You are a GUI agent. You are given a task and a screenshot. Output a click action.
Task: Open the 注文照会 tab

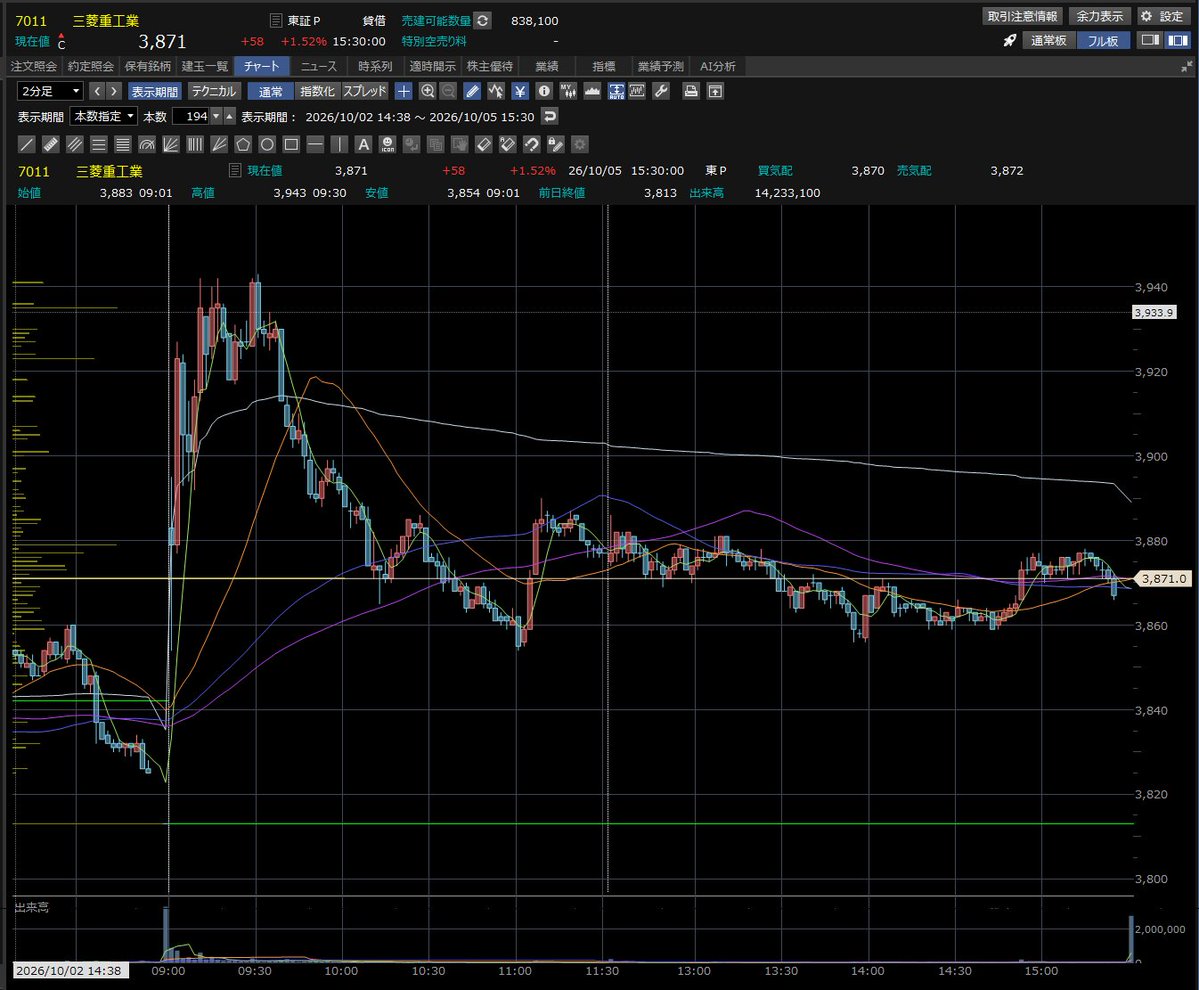pos(34,67)
